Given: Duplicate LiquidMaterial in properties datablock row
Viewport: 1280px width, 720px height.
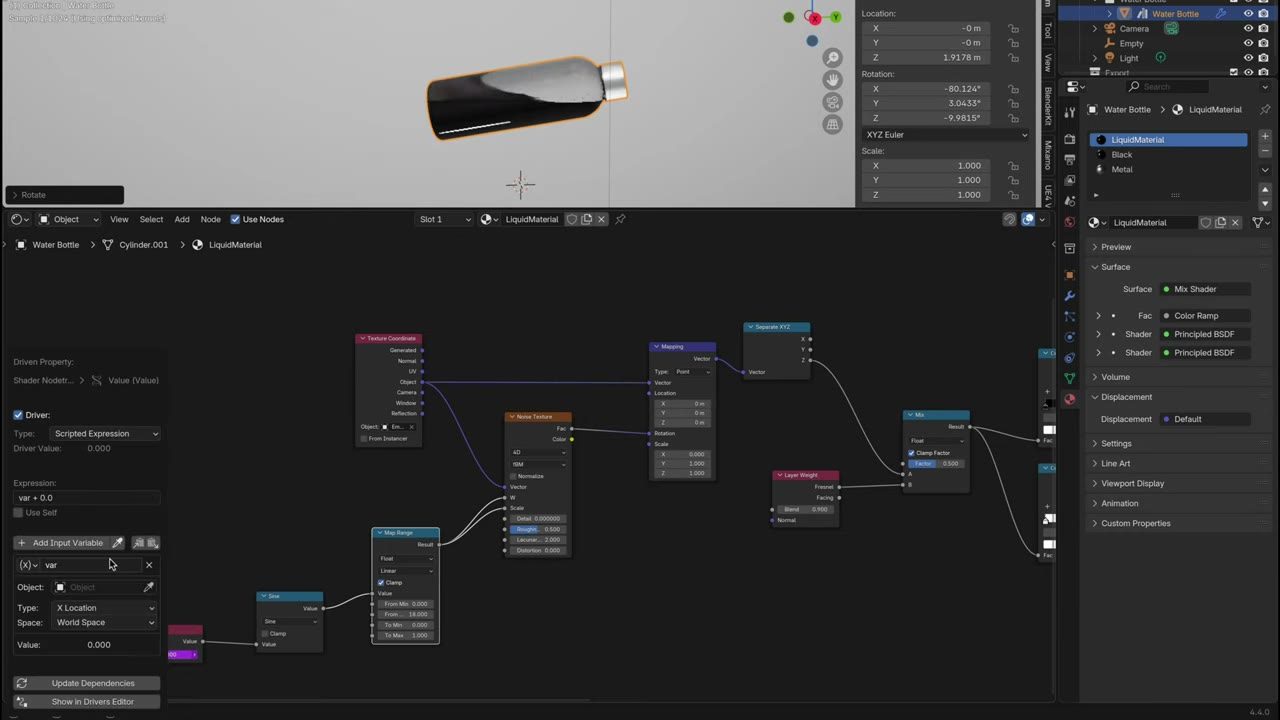Looking at the screenshot, I should pos(1220,223).
